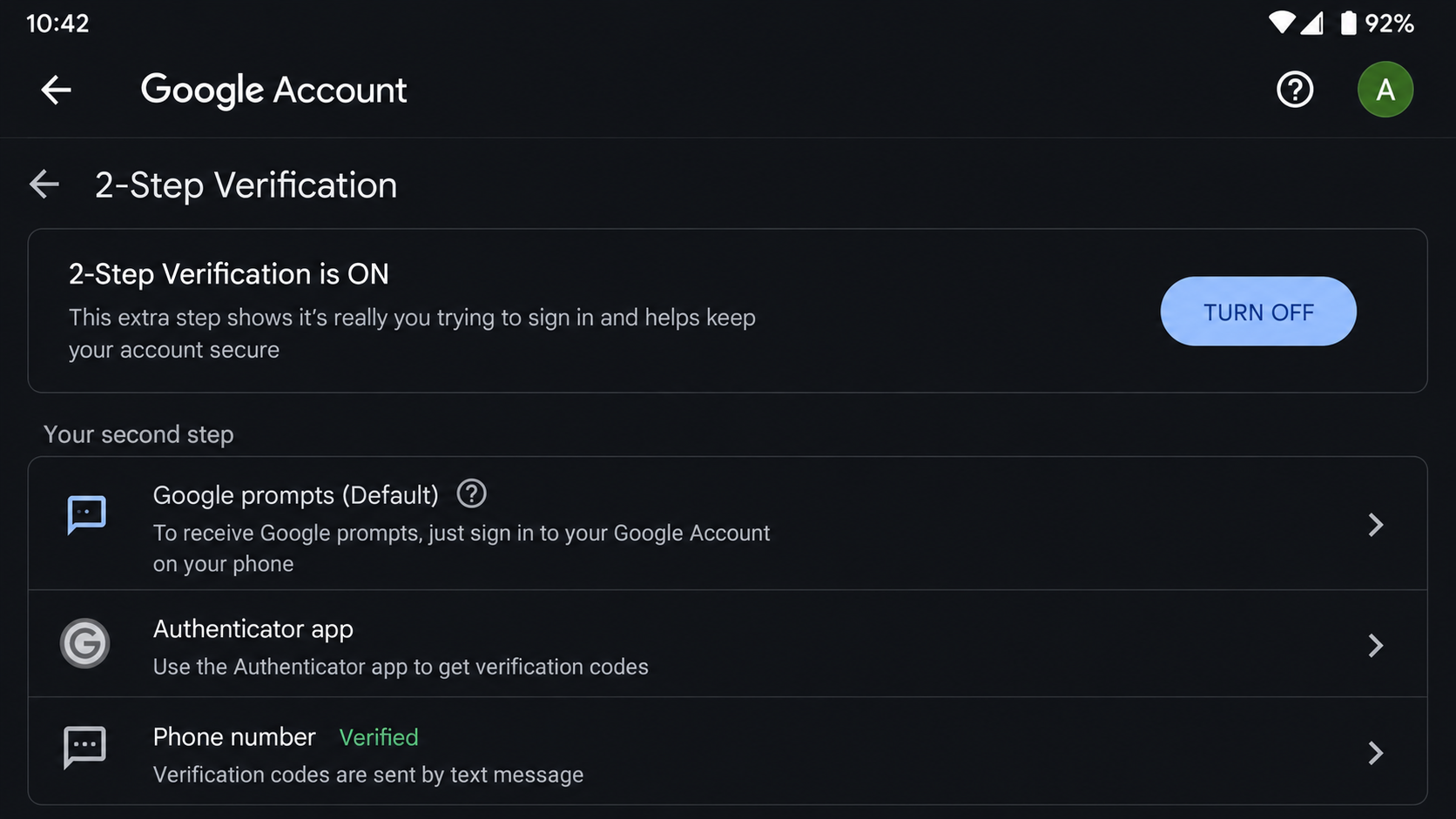Click the green Verified status label
This screenshot has height=819, width=1456.
pos(379,737)
